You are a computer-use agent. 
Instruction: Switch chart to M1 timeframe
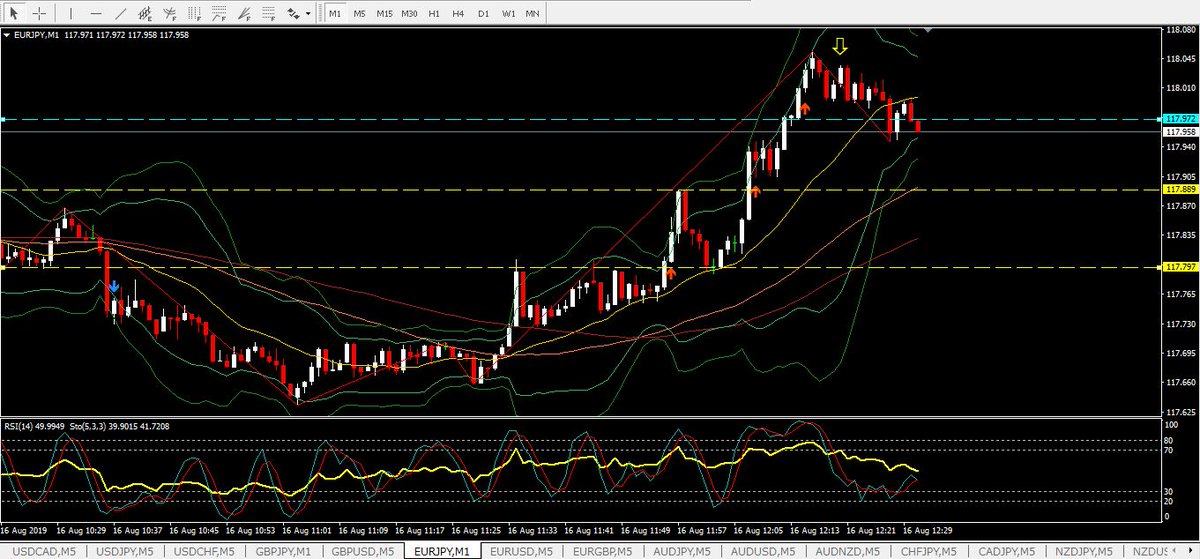point(335,13)
